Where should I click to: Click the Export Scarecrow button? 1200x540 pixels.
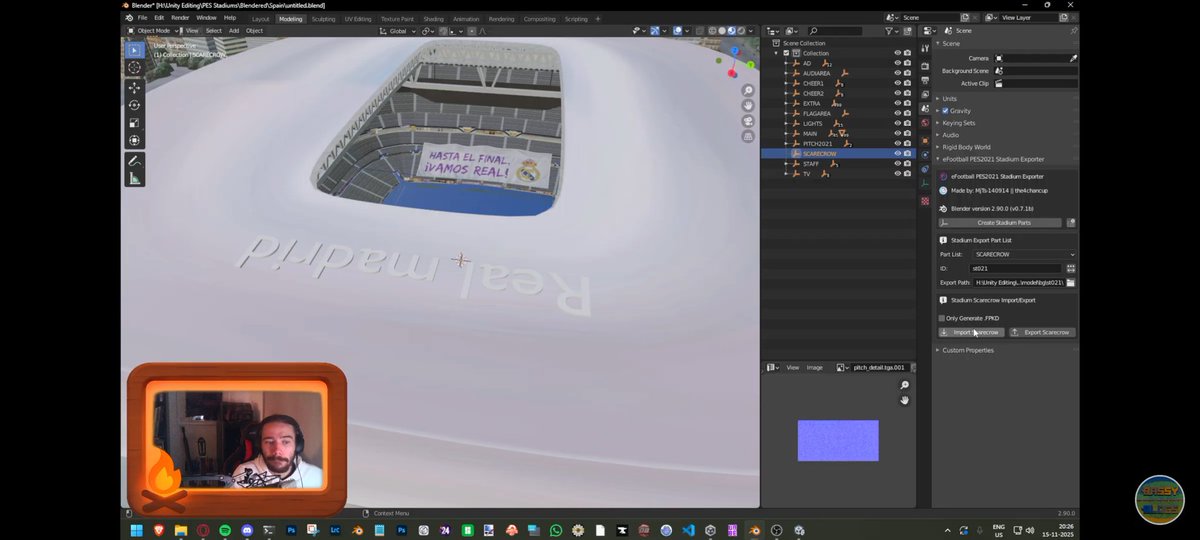click(1041, 332)
